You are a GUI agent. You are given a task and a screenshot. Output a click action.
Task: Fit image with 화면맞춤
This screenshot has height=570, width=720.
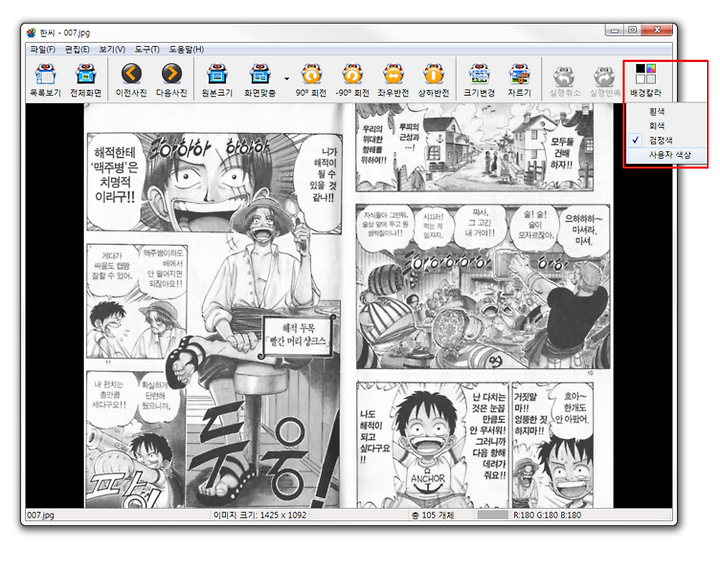(260, 80)
